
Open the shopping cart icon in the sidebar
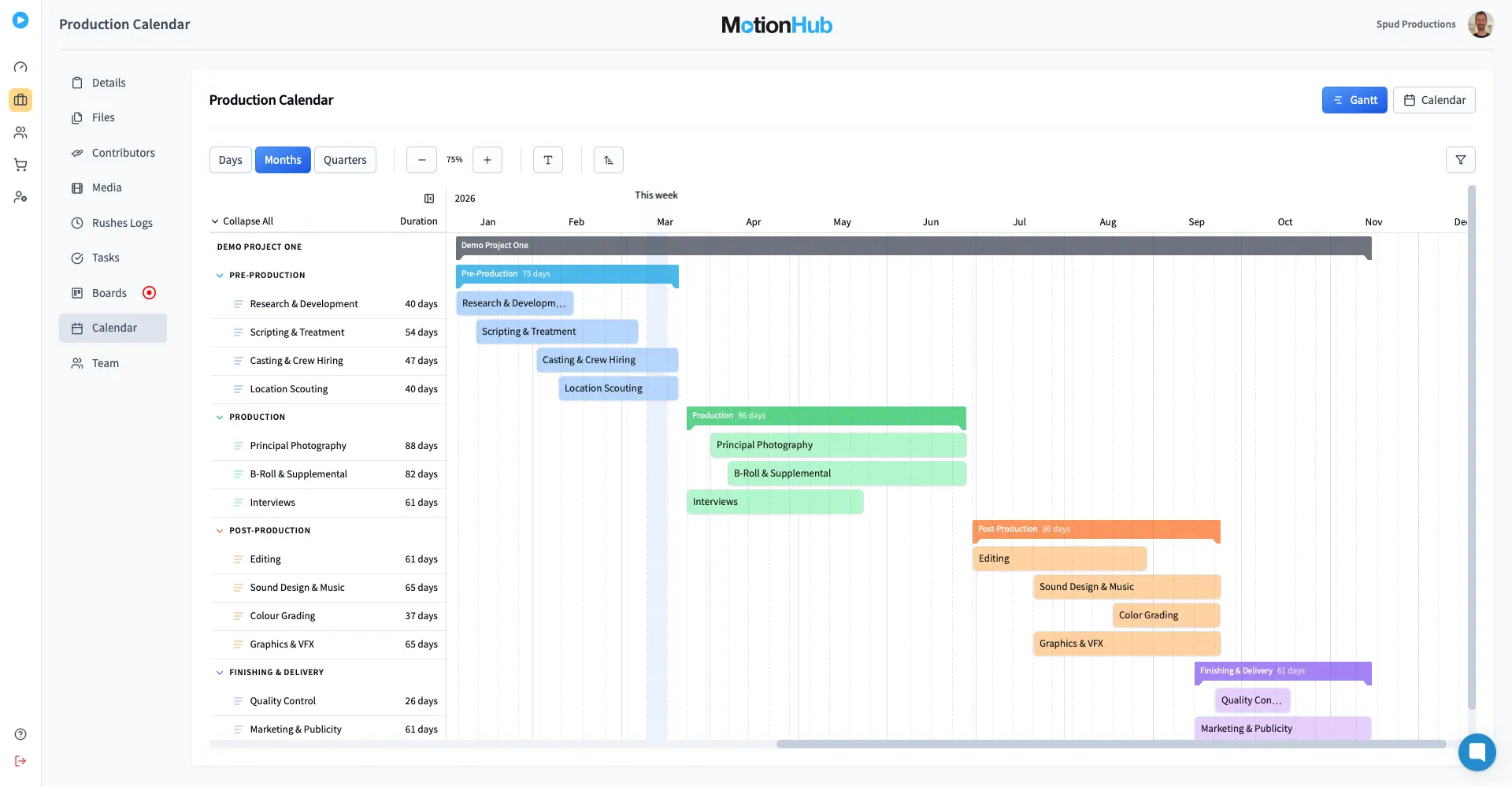point(20,165)
